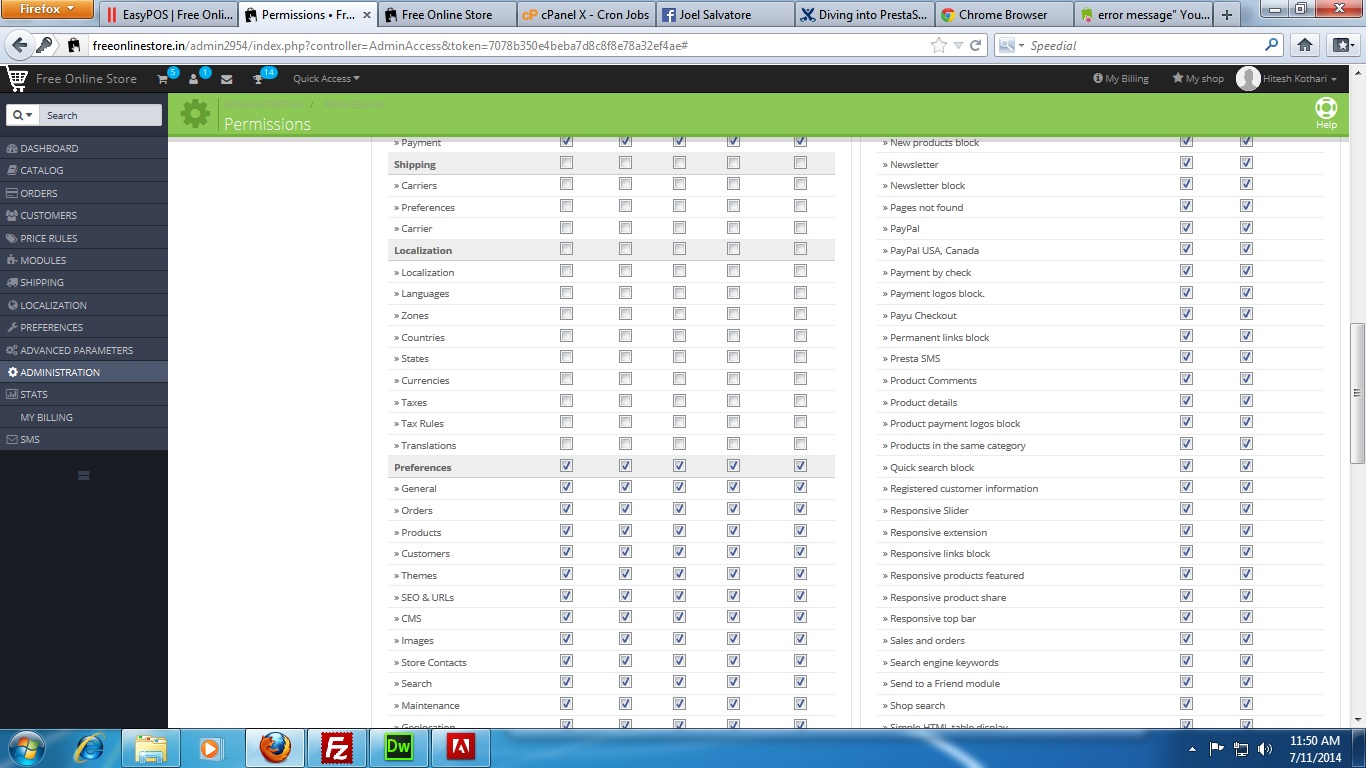Image resolution: width=1366 pixels, height=768 pixels.
Task: Click into the admin Search field
Action: 101,115
